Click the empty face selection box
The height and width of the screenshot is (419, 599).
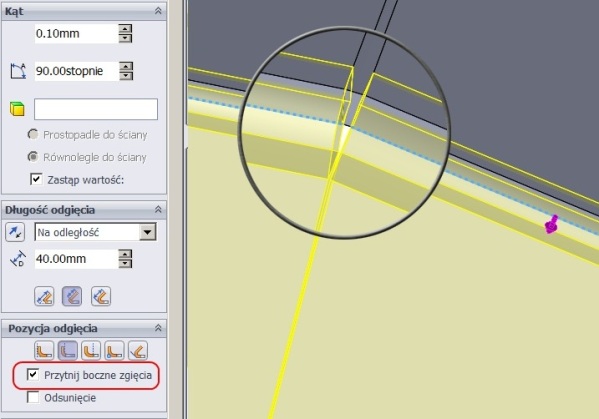[x=96, y=109]
